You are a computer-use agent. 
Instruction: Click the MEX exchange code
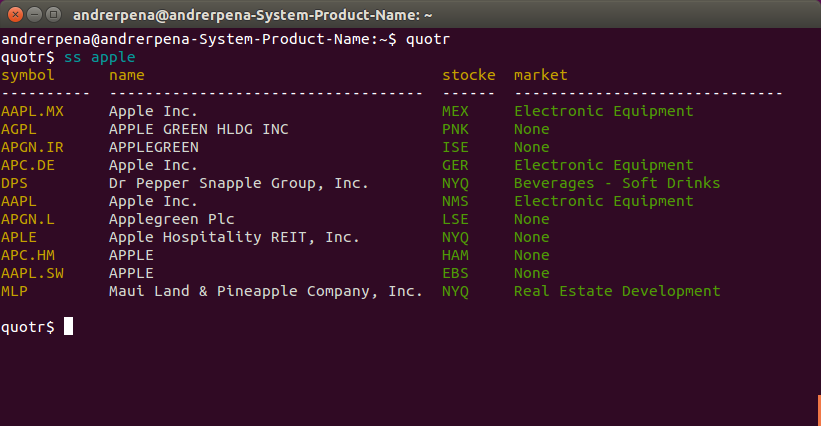[455, 111]
